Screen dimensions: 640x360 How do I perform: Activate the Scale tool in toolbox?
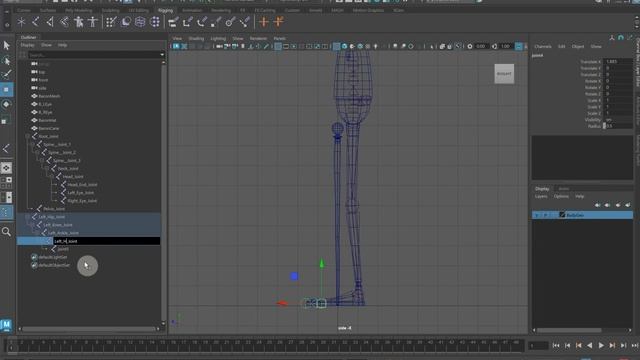point(7,120)
